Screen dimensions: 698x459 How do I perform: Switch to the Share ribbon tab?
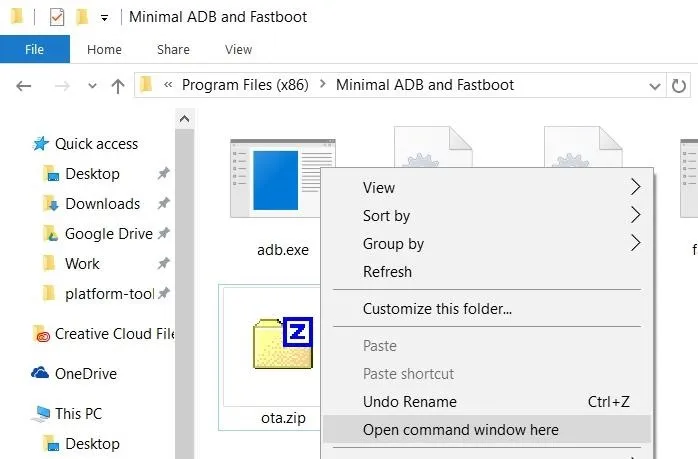point(173,49)
